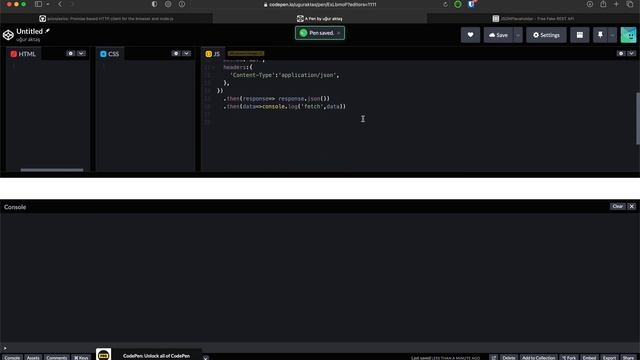Open JS editor settings gear
This screenshot has width=640, height=360.
(x=621, y=53)
